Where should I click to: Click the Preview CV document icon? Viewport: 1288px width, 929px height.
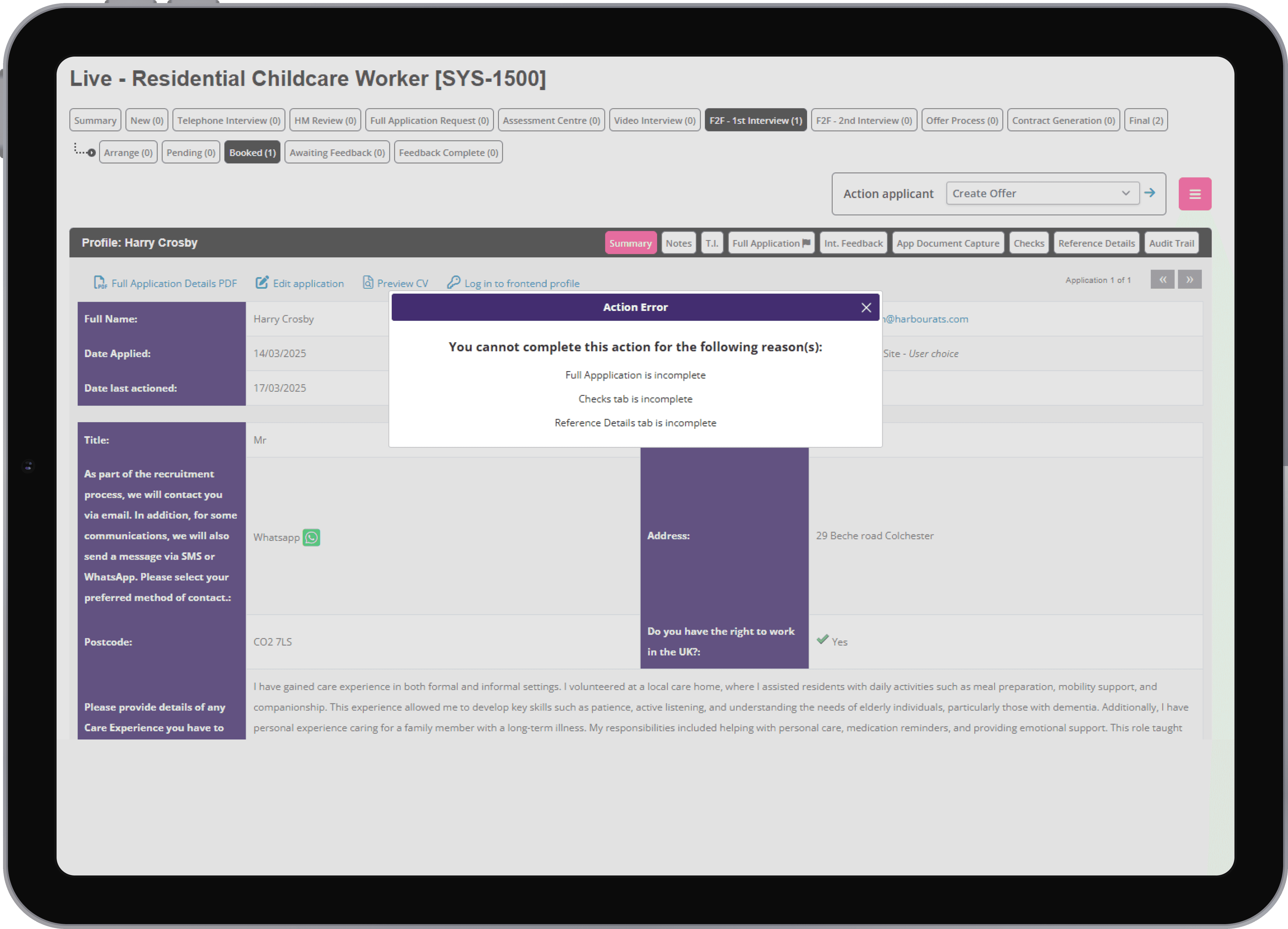[368, 283]
